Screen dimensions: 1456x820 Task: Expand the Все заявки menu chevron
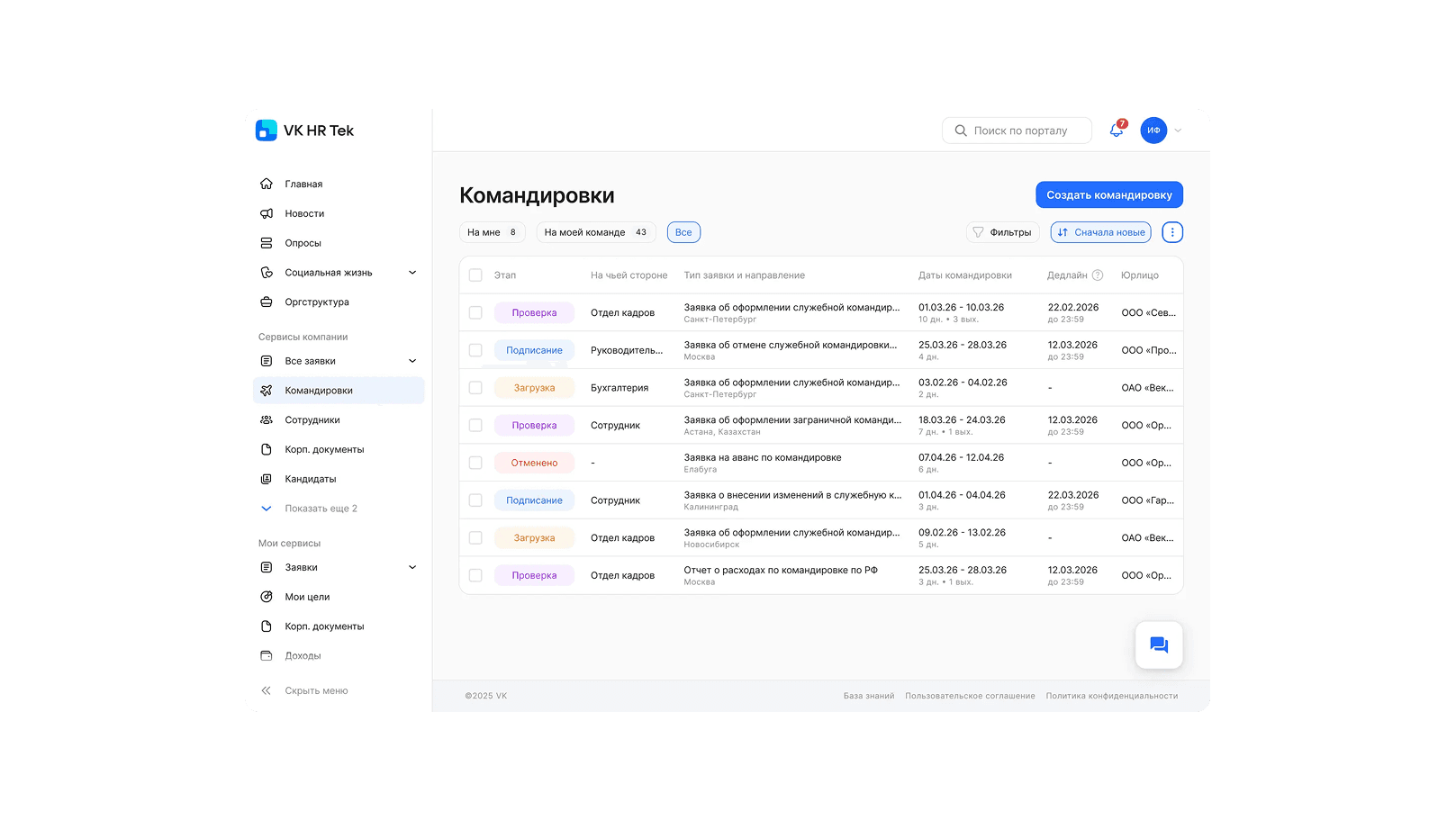click(412, 361)
